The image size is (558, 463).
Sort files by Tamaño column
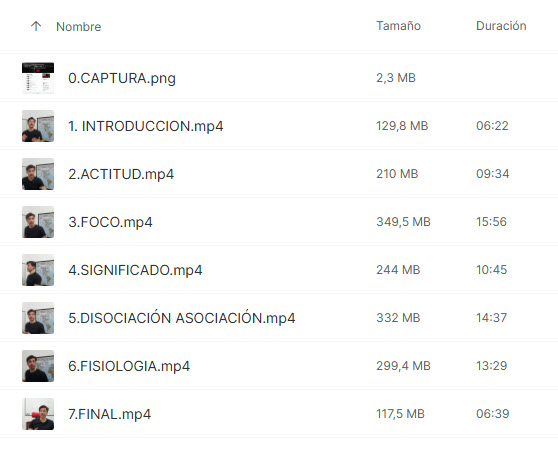click(398, 26)
